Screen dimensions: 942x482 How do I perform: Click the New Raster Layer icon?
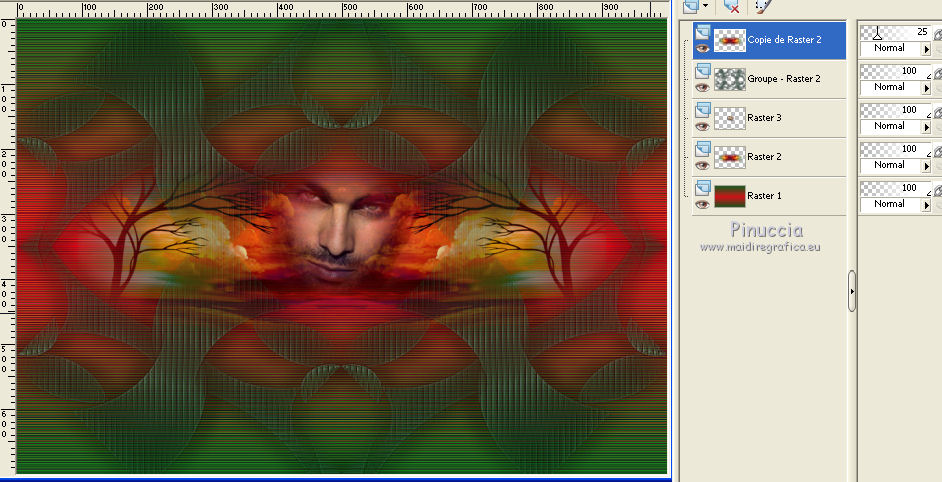(x=691, y=5)
